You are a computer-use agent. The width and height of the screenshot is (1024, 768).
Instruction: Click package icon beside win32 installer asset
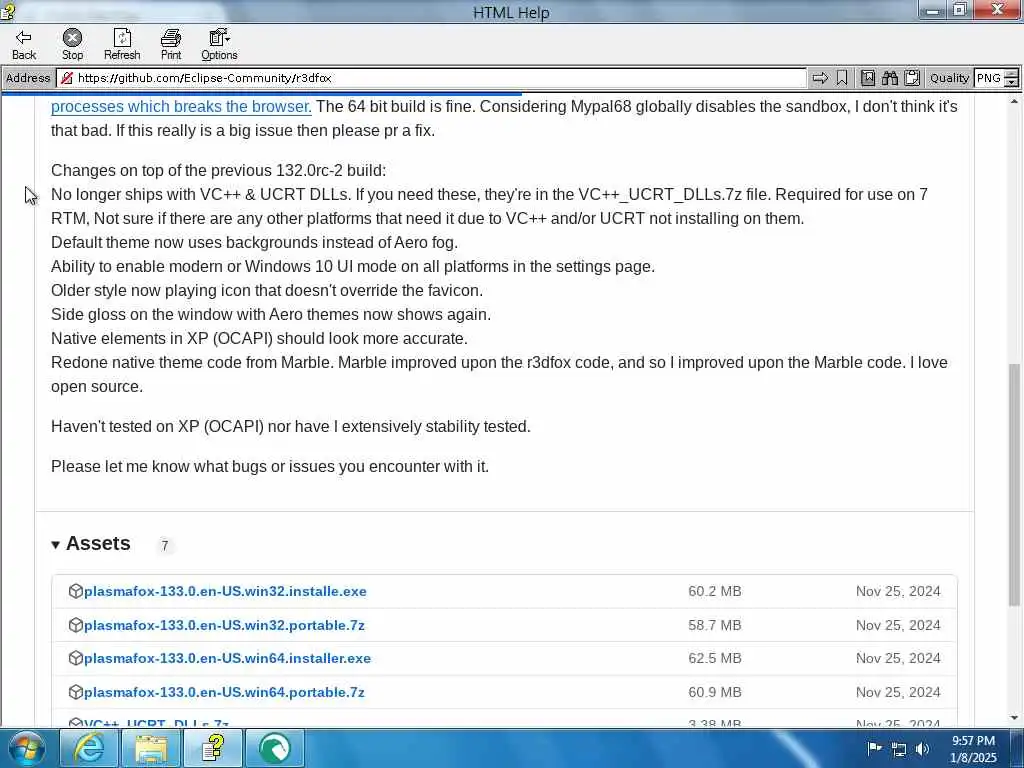(x=76, y=591)
